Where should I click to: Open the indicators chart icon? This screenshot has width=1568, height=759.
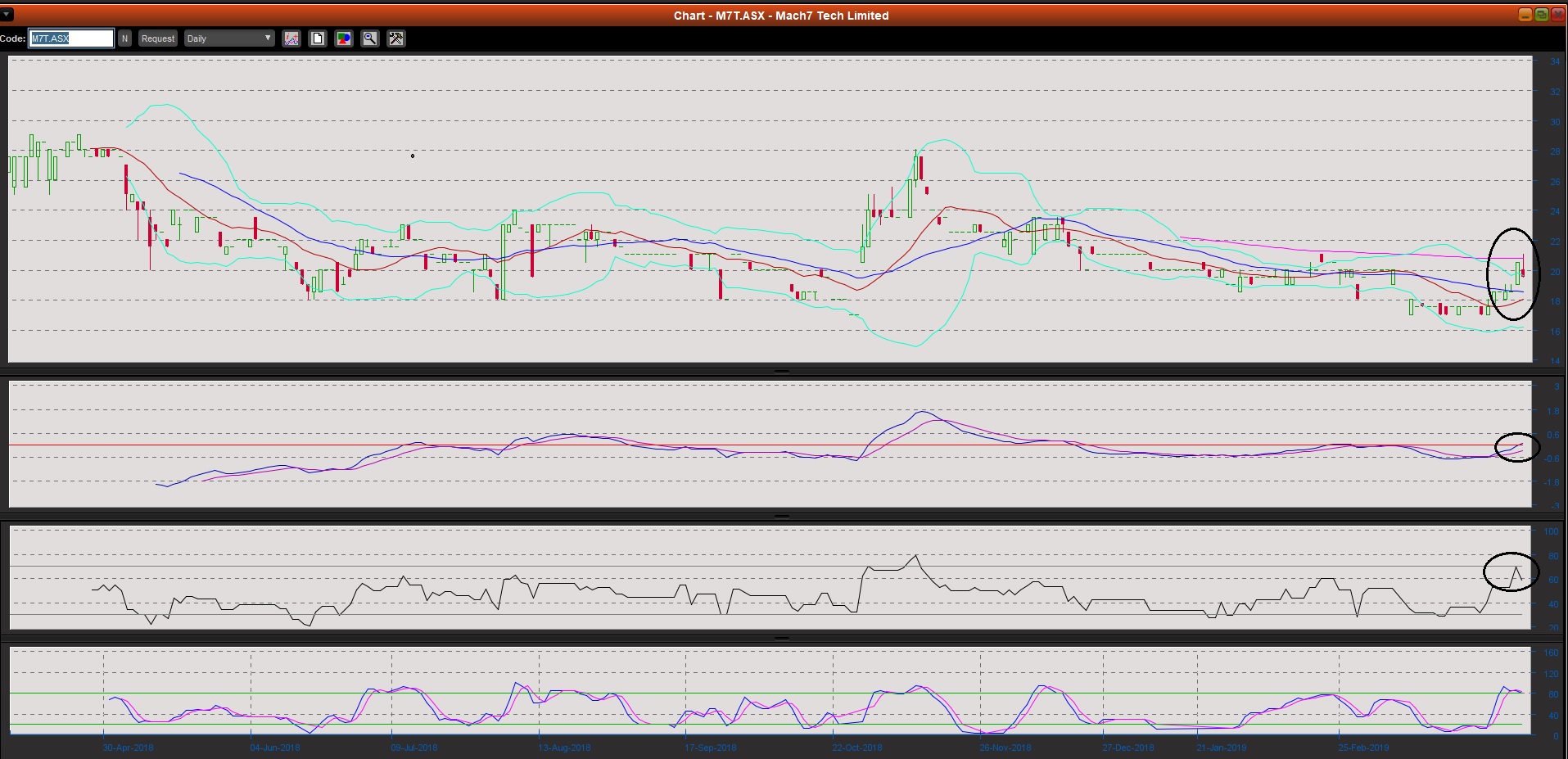click(291, 38)
